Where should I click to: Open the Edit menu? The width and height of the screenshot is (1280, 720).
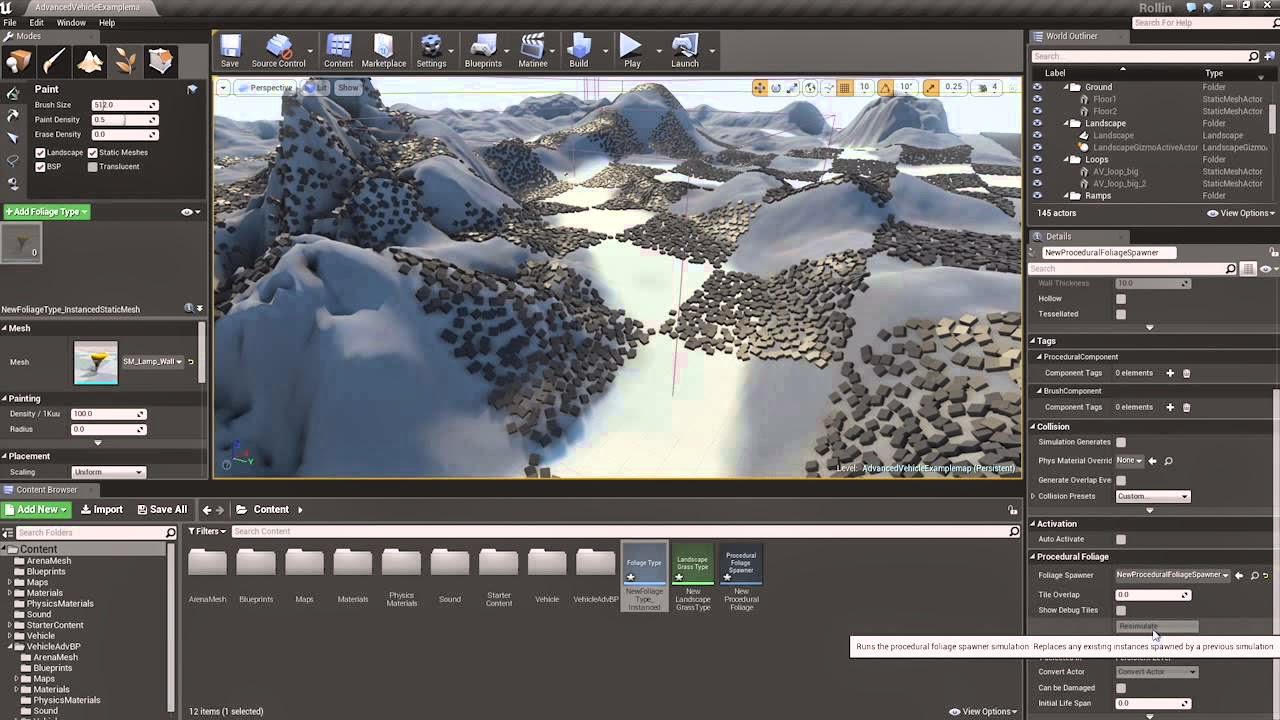pyautogui.click(x=37, y=22)
